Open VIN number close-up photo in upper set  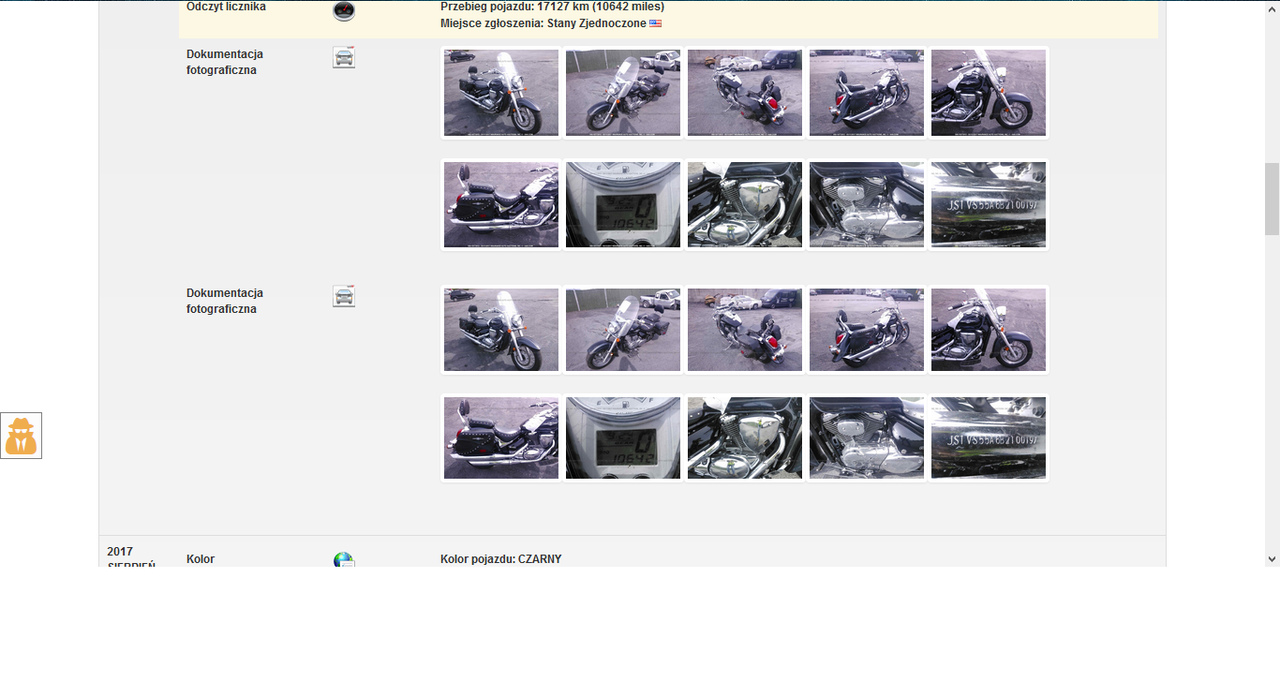tap(988, 205)
